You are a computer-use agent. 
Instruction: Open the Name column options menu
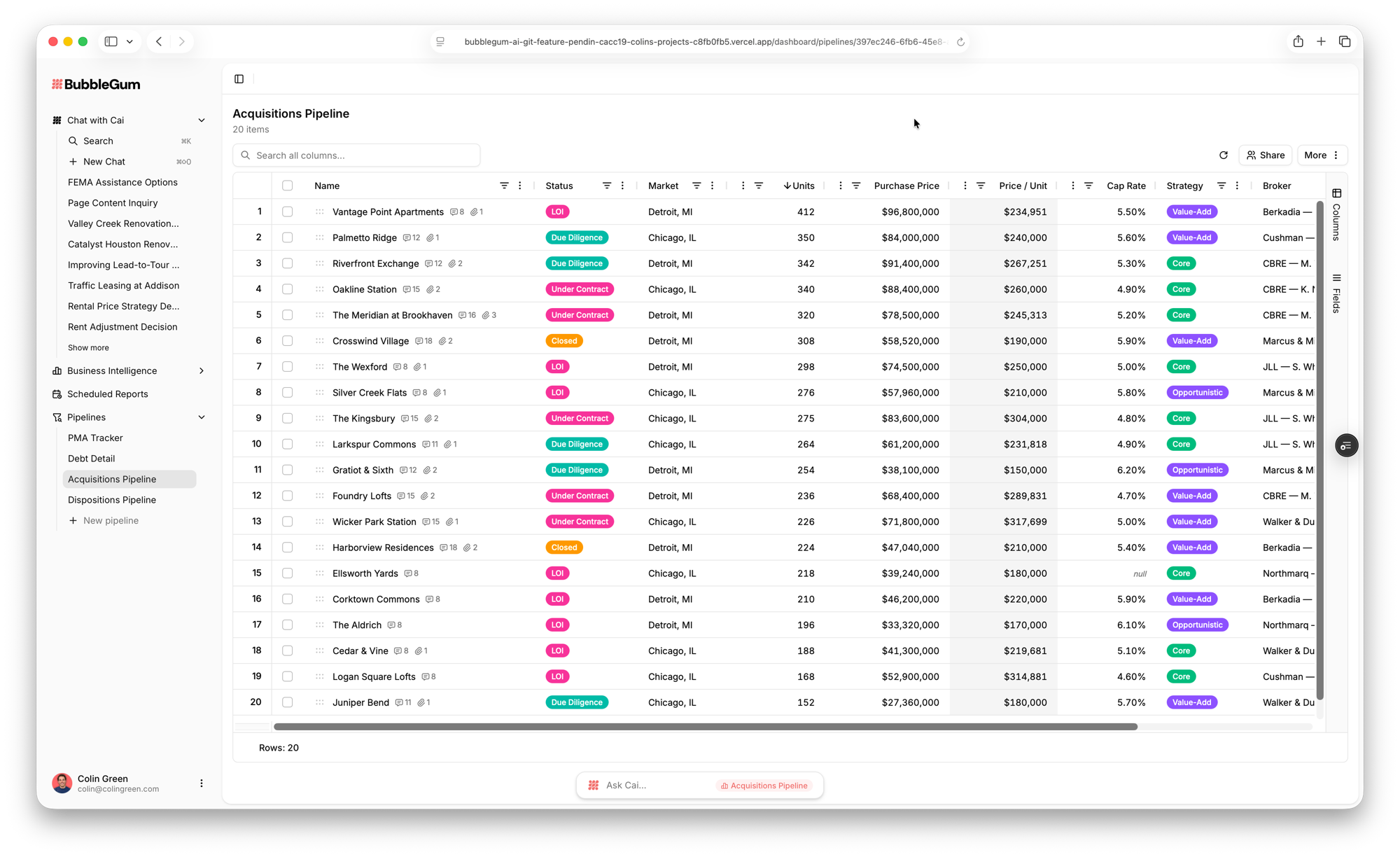click(520, 186)
